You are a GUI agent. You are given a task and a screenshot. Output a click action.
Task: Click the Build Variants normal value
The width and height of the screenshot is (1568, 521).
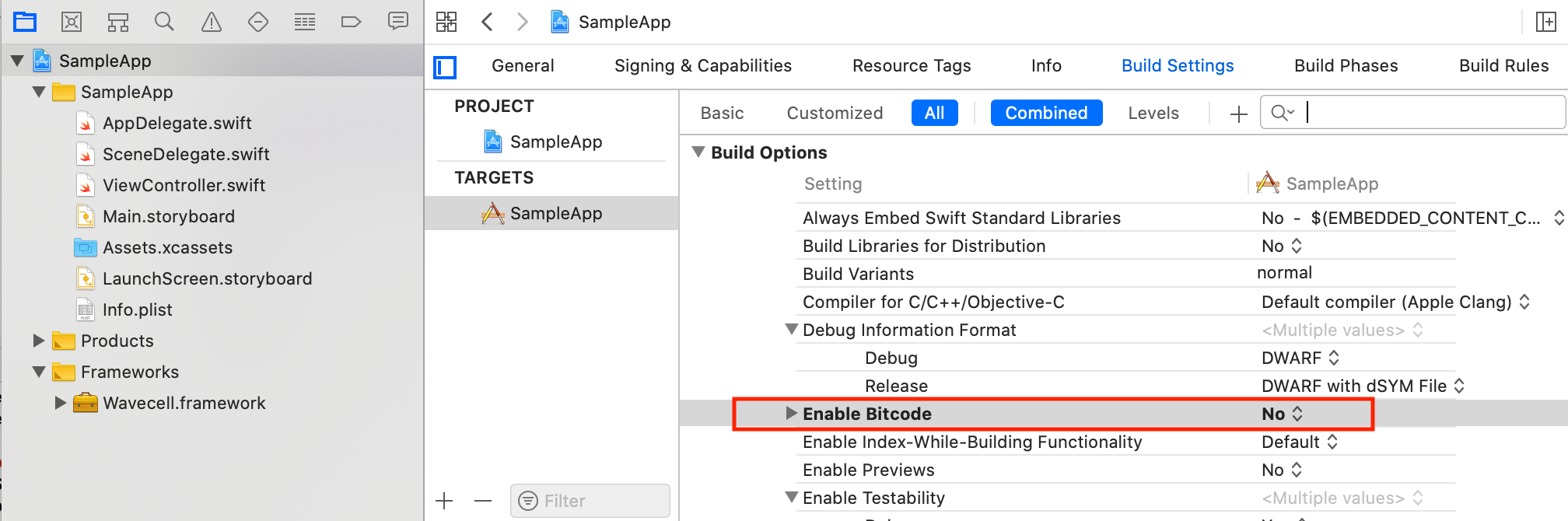[x=1284, y=273]
